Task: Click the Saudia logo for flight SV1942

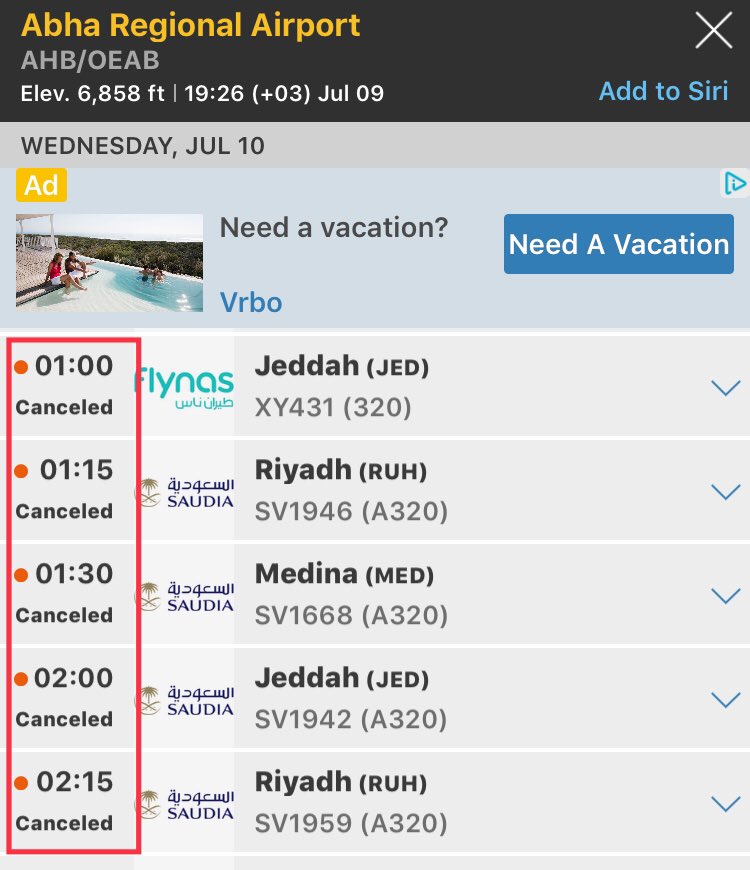Action: 185,700
